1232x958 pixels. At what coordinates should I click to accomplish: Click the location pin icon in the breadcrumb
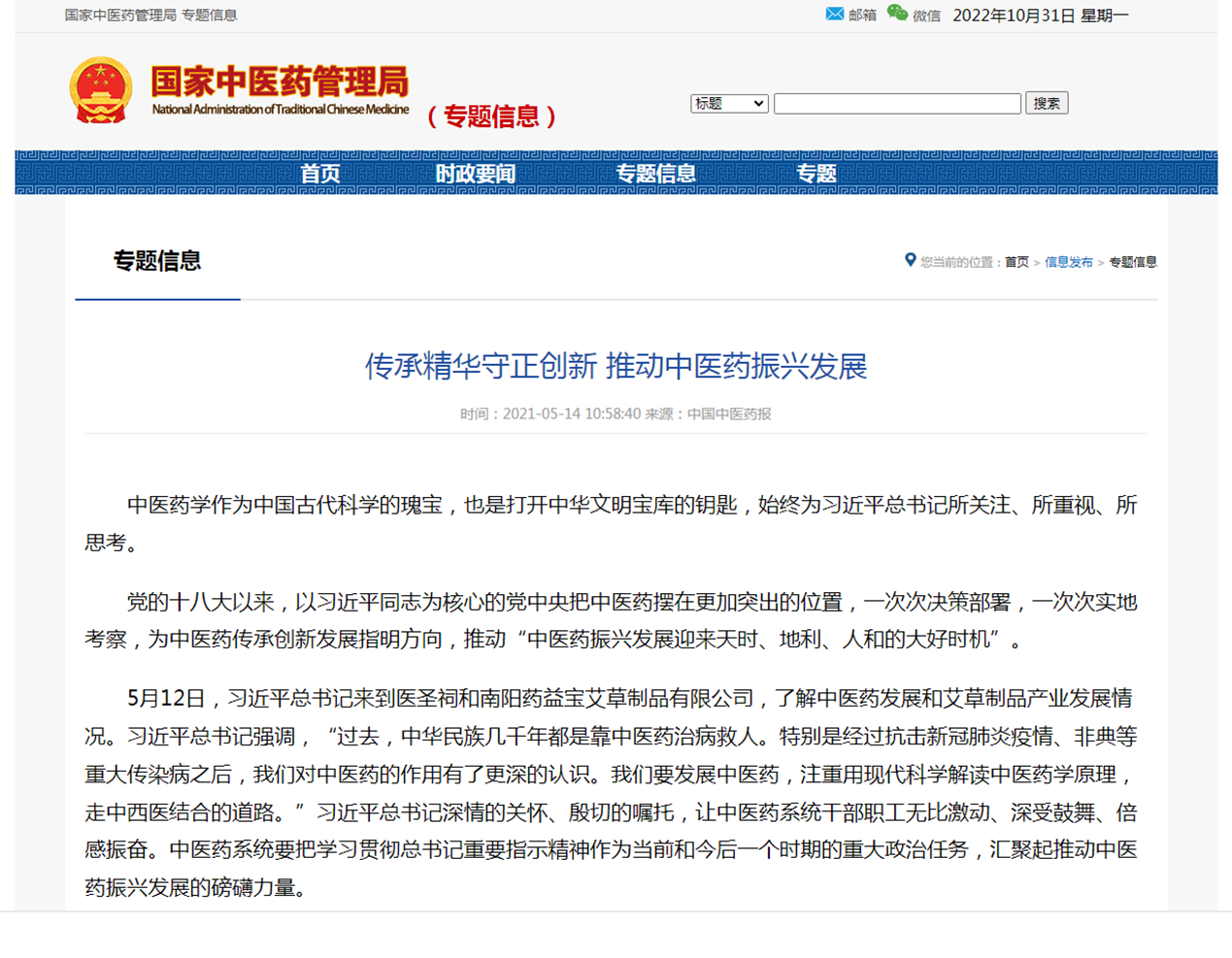coord(910,260)
